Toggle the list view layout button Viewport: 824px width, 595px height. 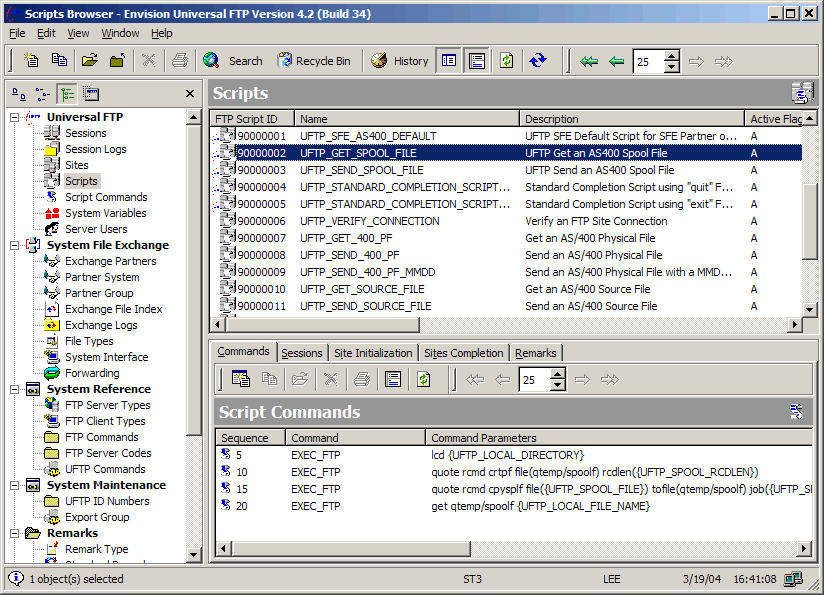coord(477,61)
